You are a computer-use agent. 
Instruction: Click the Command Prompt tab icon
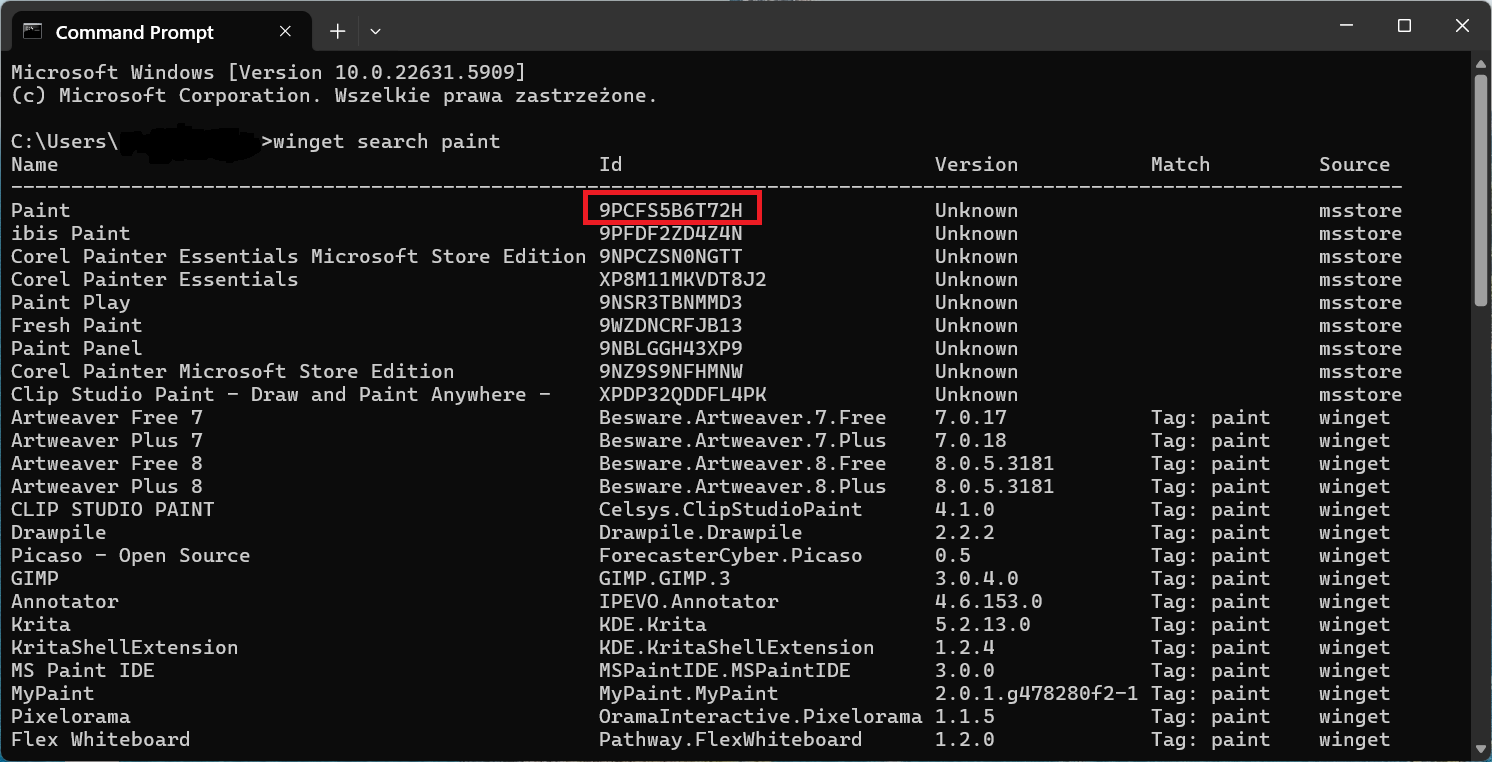point(33,32)
